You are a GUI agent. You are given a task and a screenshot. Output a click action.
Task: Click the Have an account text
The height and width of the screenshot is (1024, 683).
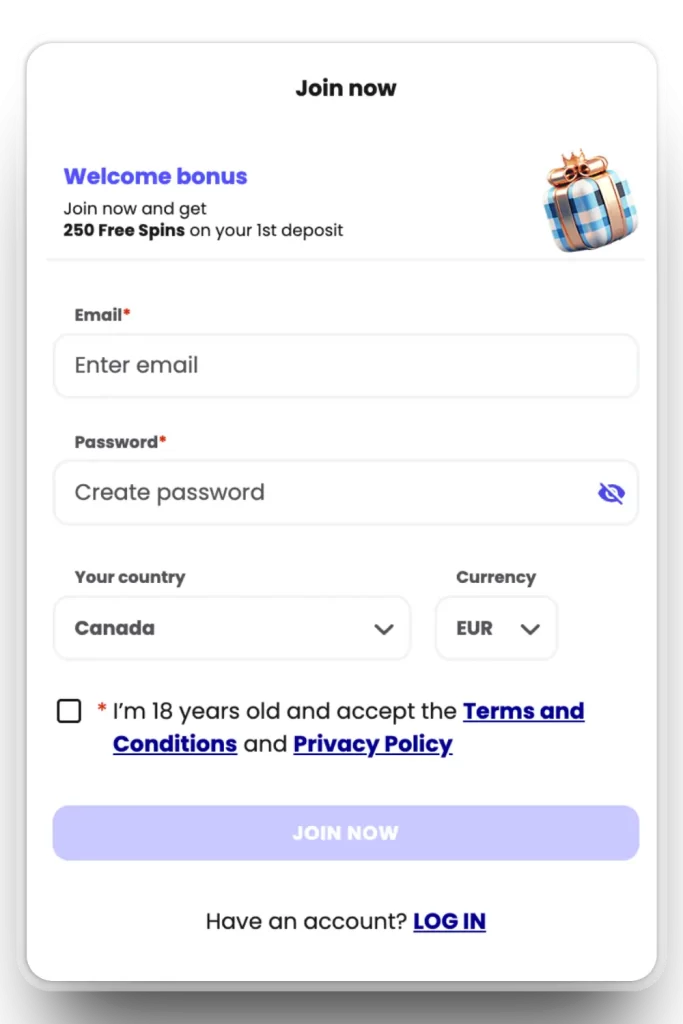point(306,921)
